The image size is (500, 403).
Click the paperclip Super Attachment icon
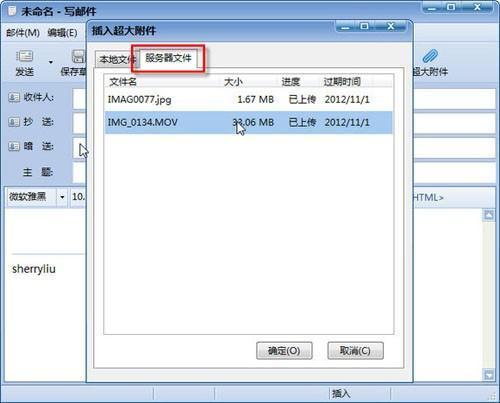pyautogui.click(x=430, y=56)
